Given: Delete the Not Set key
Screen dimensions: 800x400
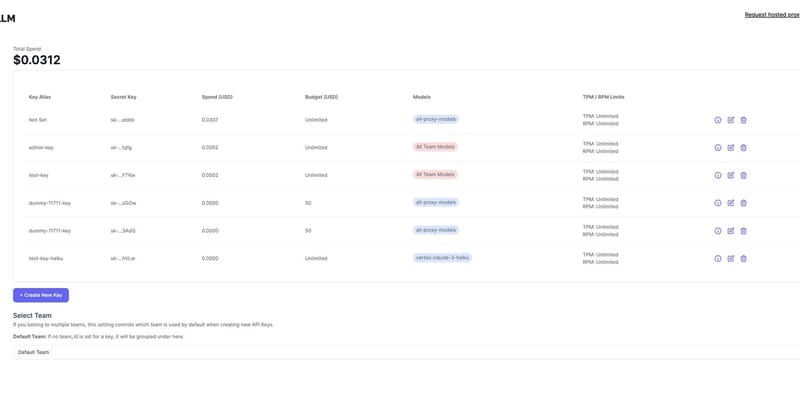Looking at the screenshot, I should (743, 120).
